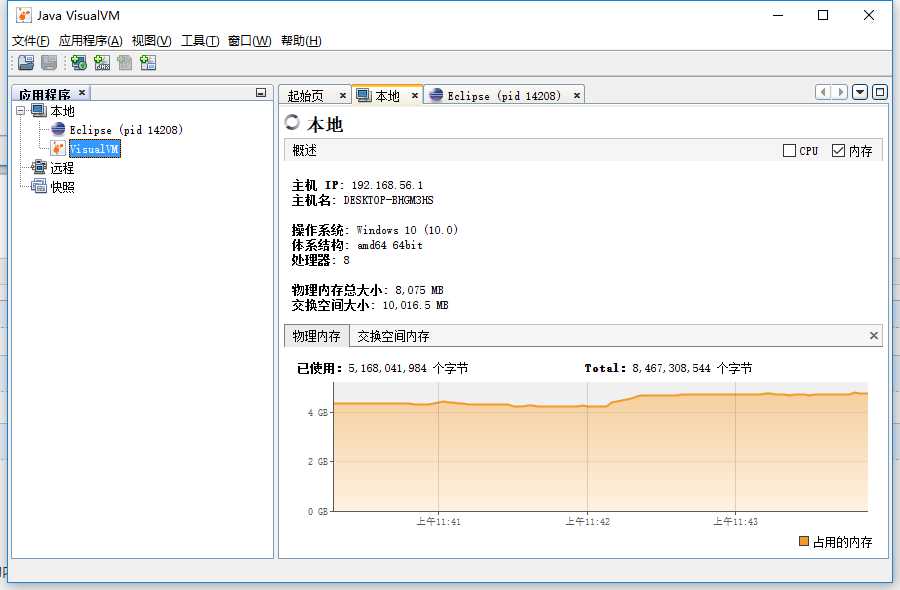Enable the CPU checkbox

coord(789,150)
